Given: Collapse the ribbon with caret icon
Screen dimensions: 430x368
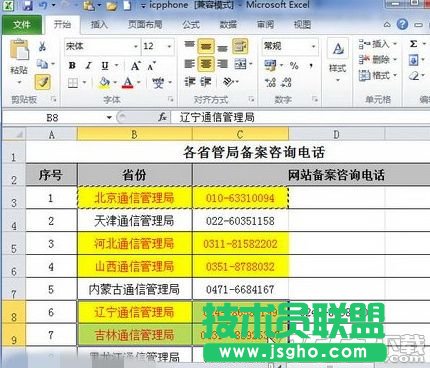Looking at the screenshot, I should [387, 24].
